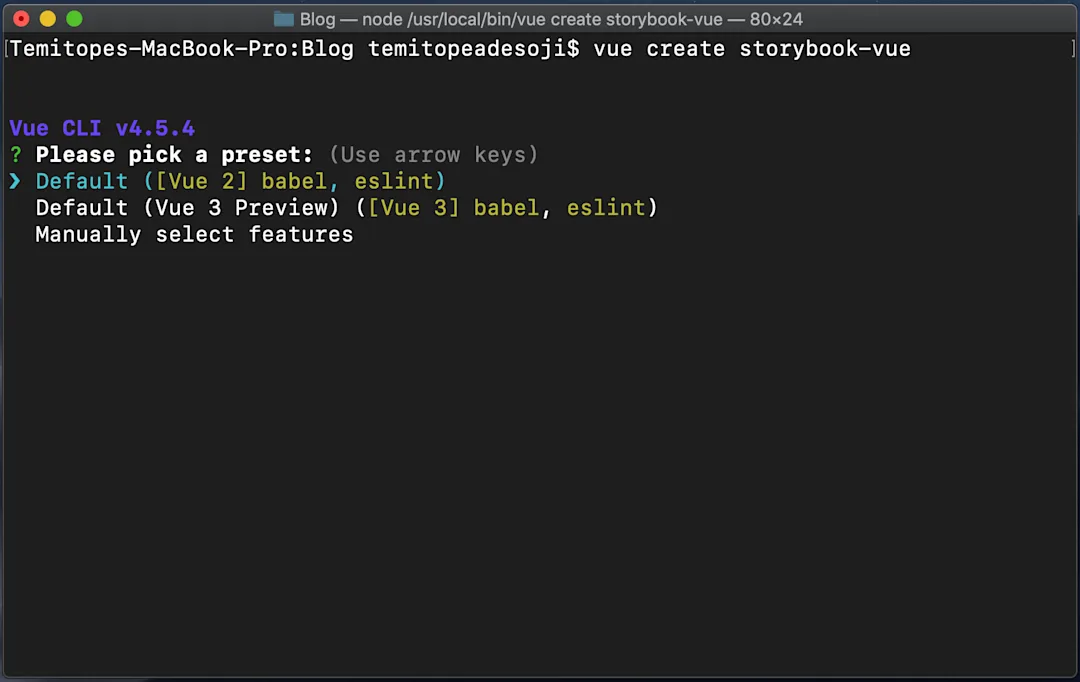Click the yellow minimize window button
Screen dimensions: 1080x682
[48, 19]
